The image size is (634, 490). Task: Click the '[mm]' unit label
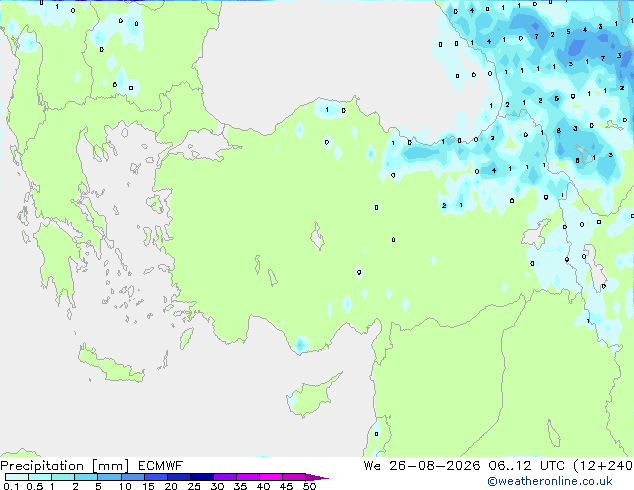(x=110, y=466)
